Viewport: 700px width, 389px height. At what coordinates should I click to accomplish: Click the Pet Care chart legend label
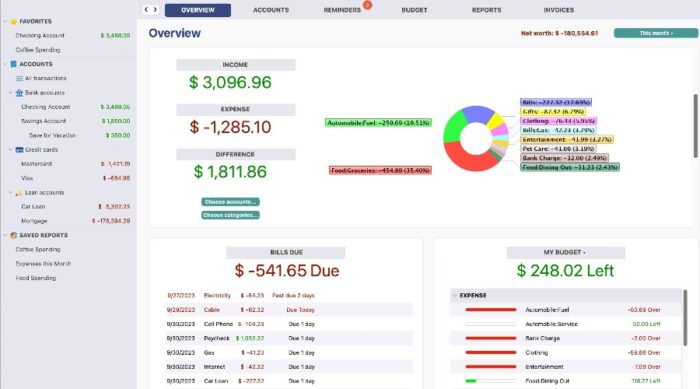click(x=558, y=149)
